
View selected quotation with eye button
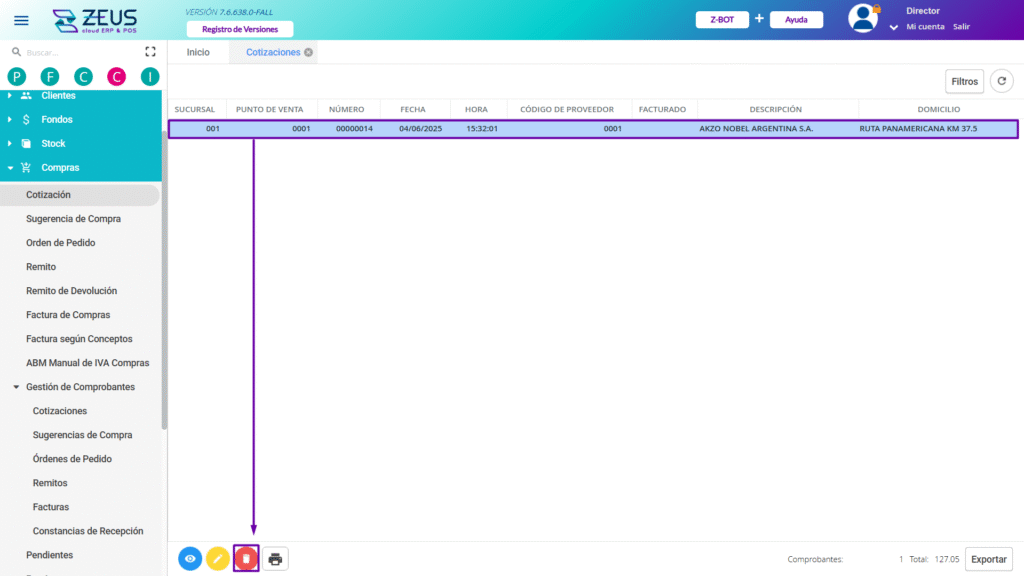click(x=190, y=558)
